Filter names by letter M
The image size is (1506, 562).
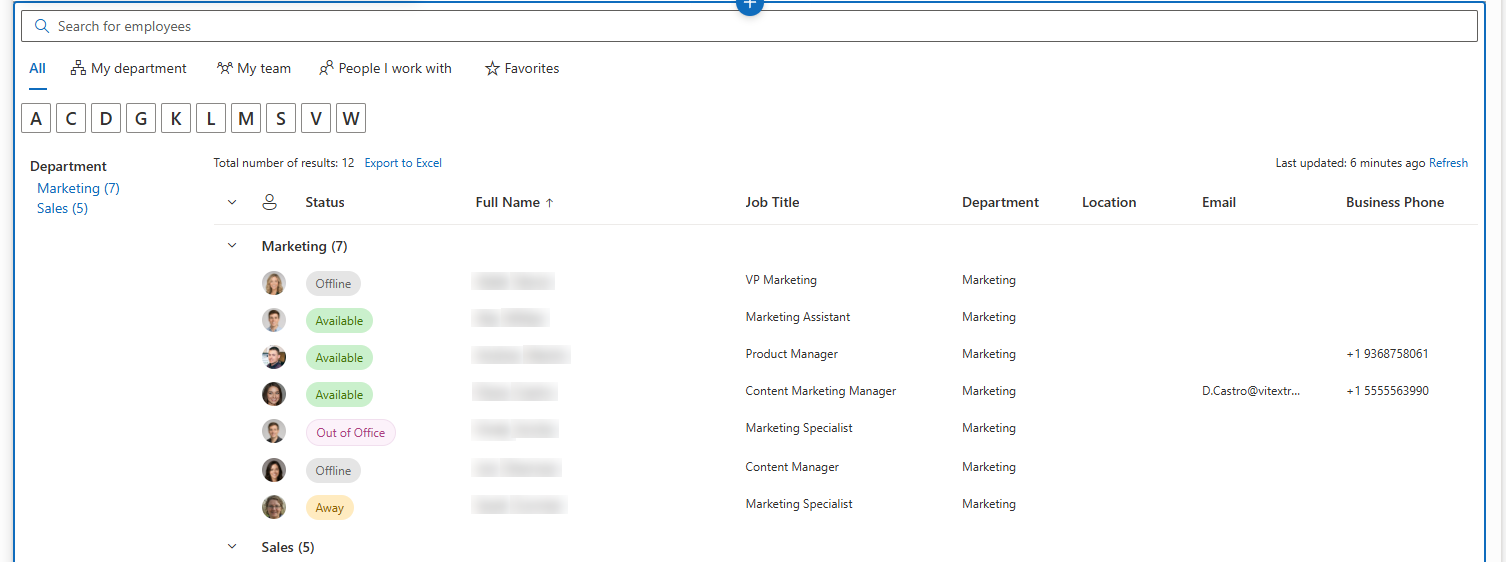[x=246, y=119]
